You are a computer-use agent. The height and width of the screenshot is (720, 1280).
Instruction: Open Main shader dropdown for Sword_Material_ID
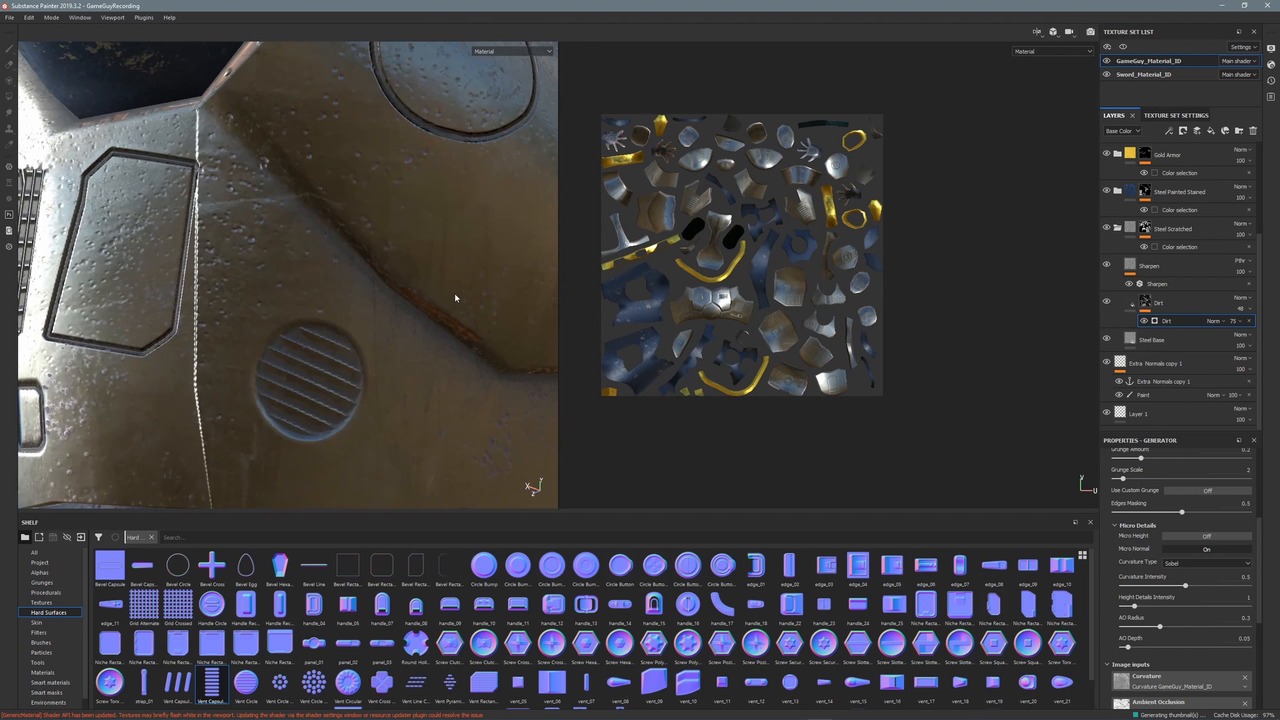[1238, 74]
